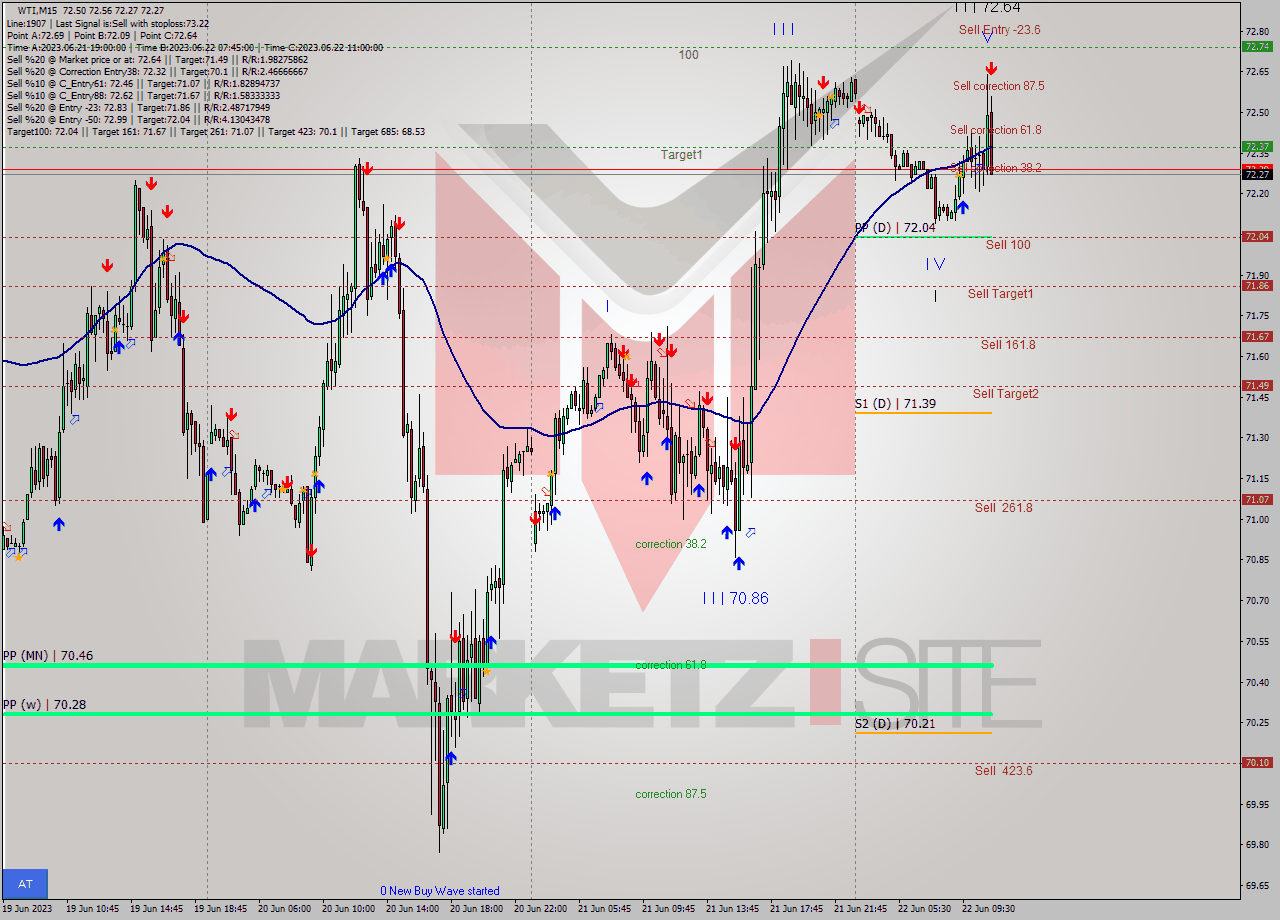This screenshot has height=920, width=1280.
Task: Click the green correction 38.2 label
Action: click(671, 544)
